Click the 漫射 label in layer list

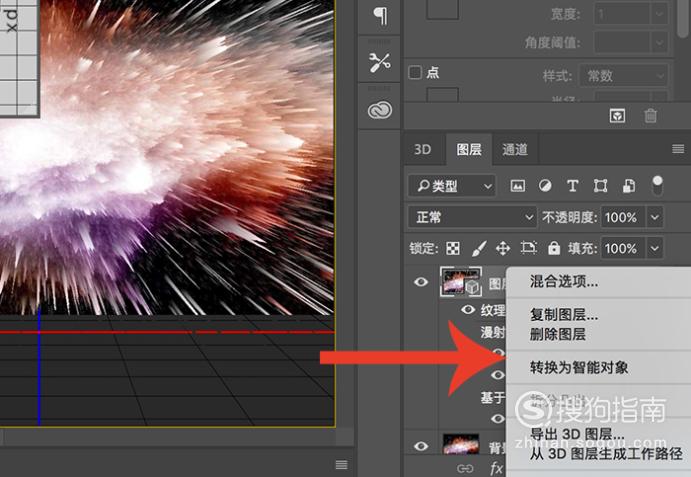click(x=493, y=332)
